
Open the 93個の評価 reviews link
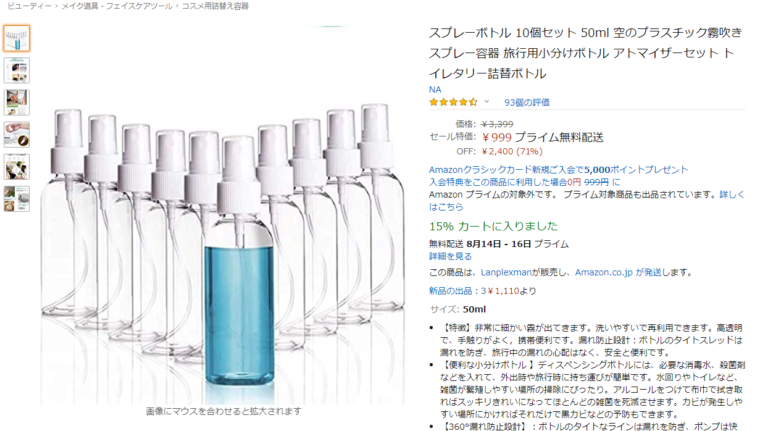pos(527,102)
